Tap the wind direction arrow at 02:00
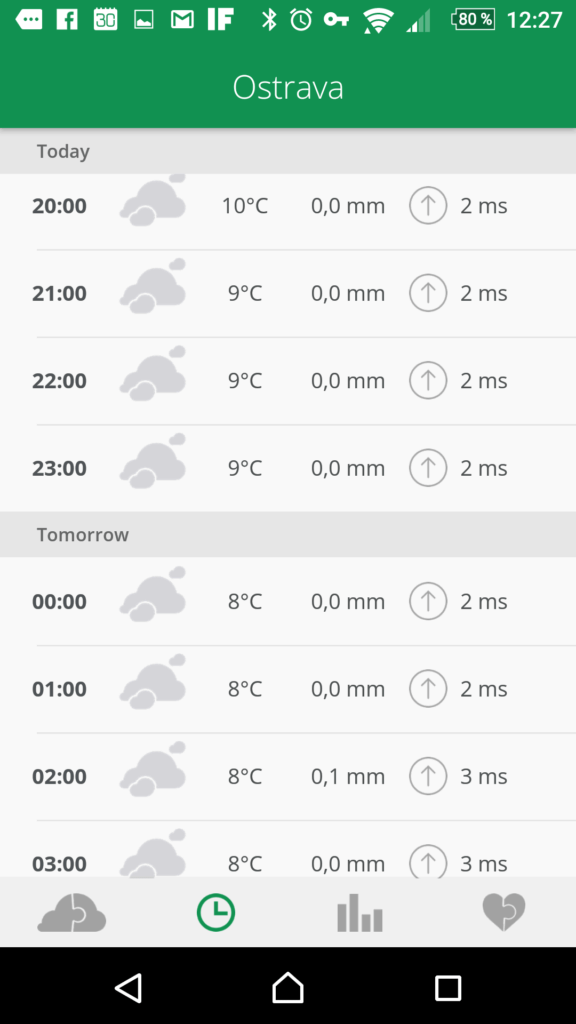The image size is (576, 1024). point(428,776)
